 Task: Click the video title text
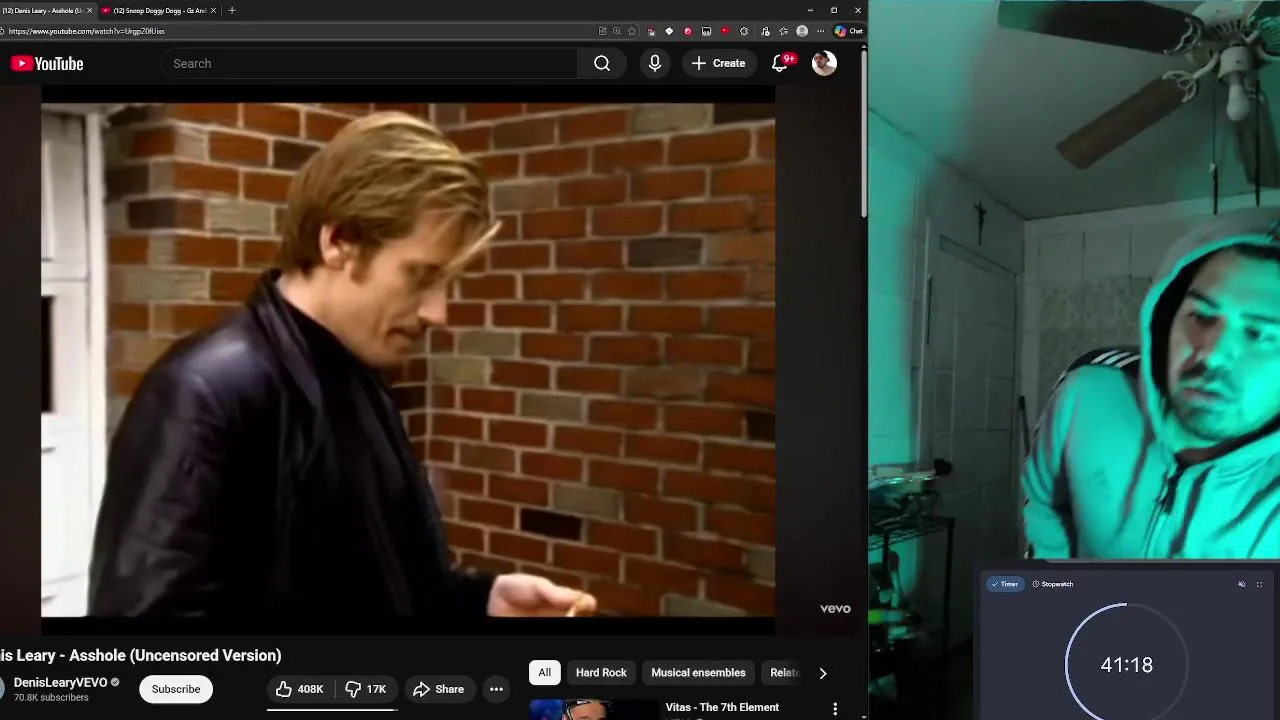tap(141, 656)
